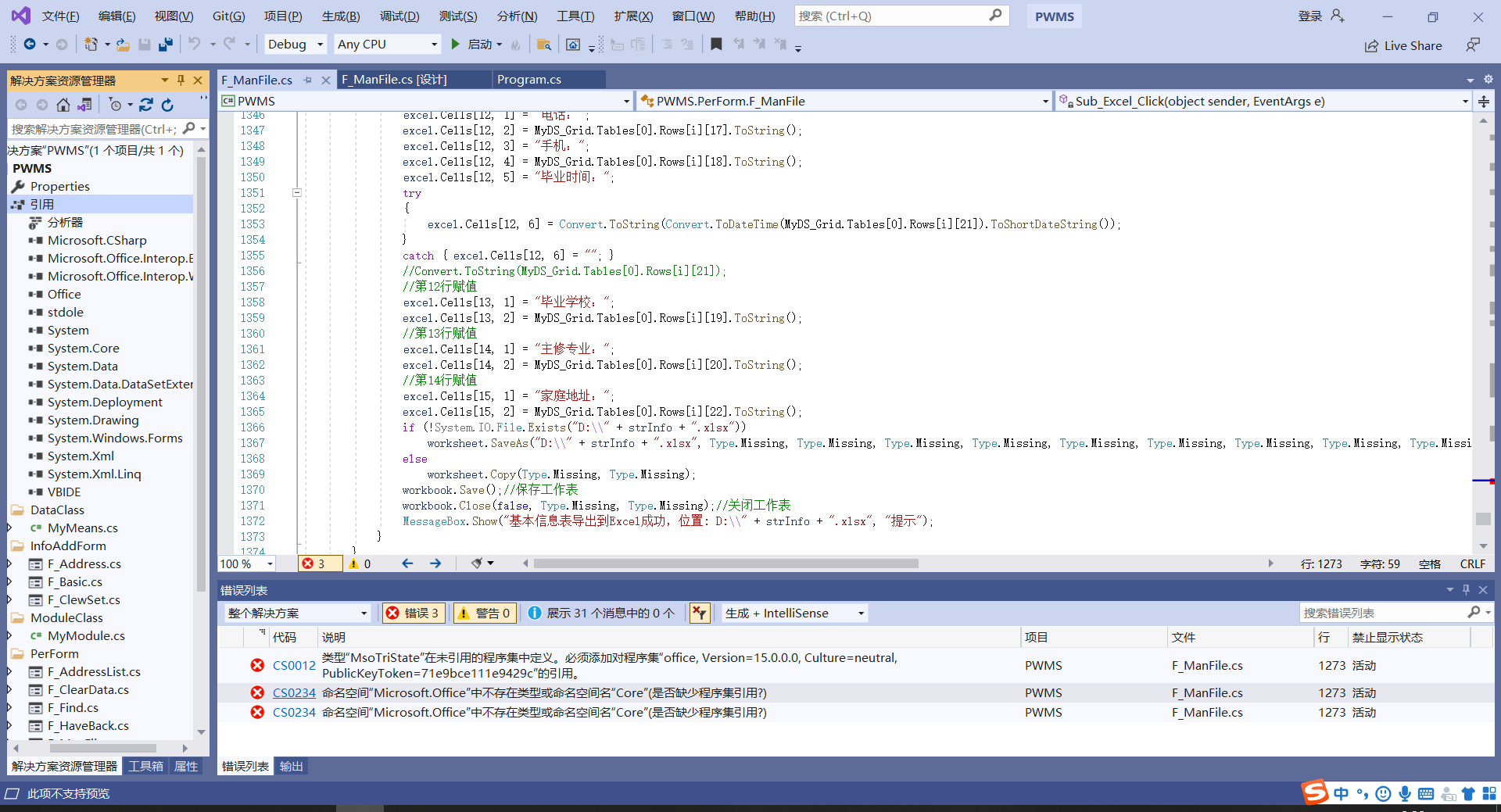Click the open file folder icon
1501x812 pixels.
[x=123, y=45]
